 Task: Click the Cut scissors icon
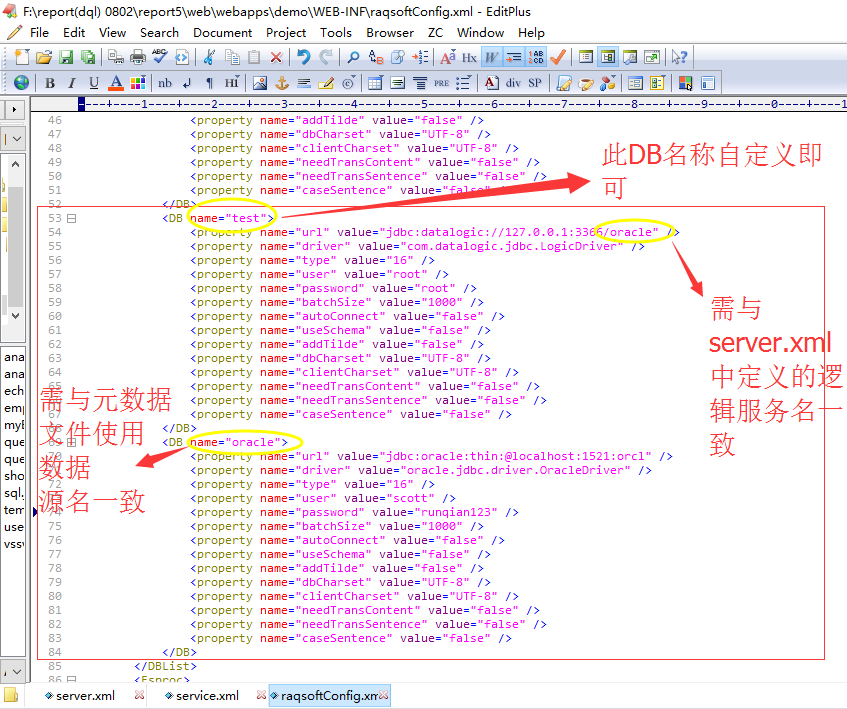[x=210, y=57]
